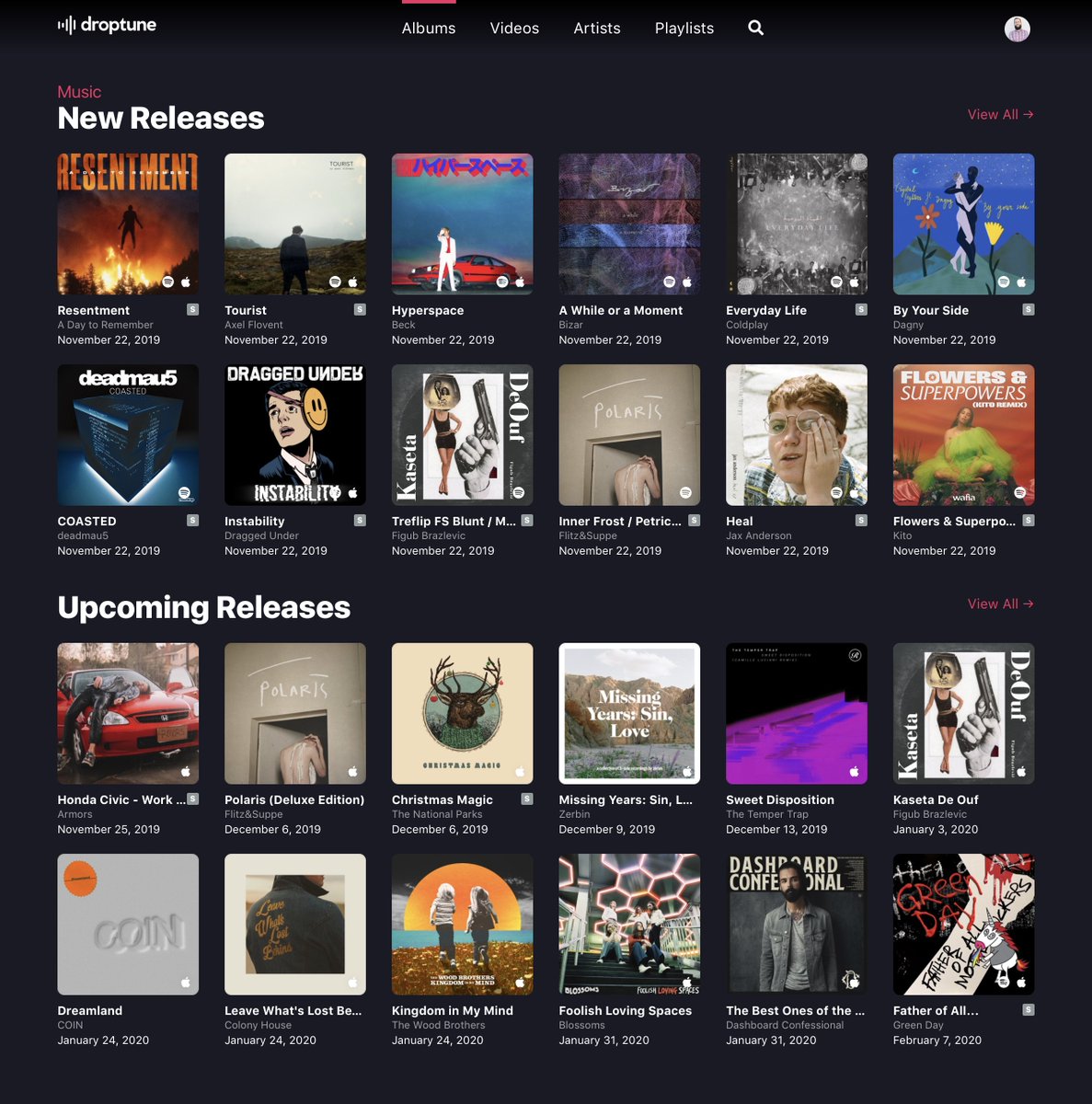
Task: Click the S badge beside Father of All
Action: 1029,1009
